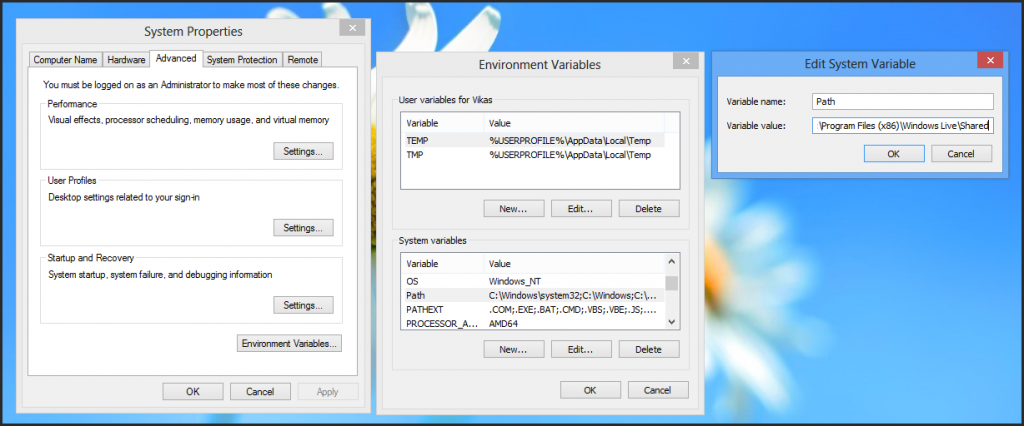Delete the selected user variable
The width and height of the screenshot is (1024, 426).
click(648, 209)
